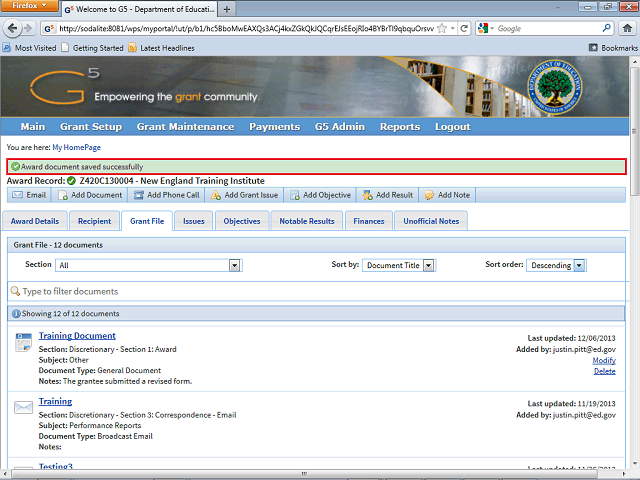The image size is (640, 480).
Task: Switch to the Recipient tab
Action: tap(94, 221)
